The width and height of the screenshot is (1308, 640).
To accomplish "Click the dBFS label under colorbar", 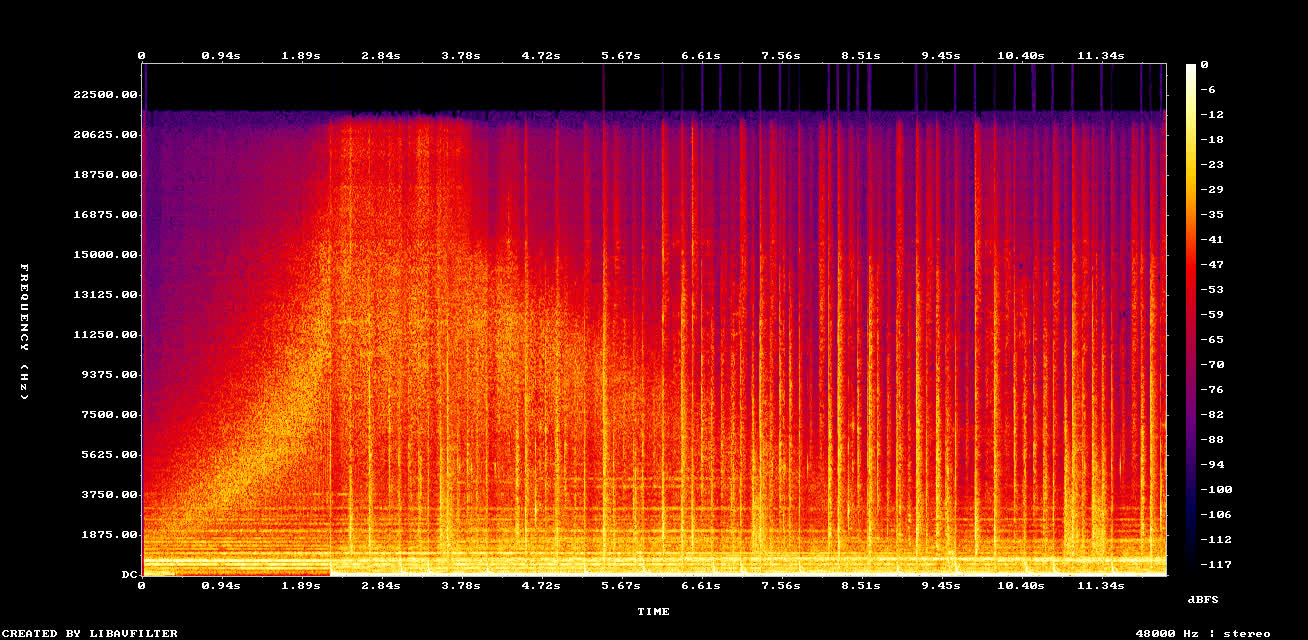I will (x=1203, y=600).
